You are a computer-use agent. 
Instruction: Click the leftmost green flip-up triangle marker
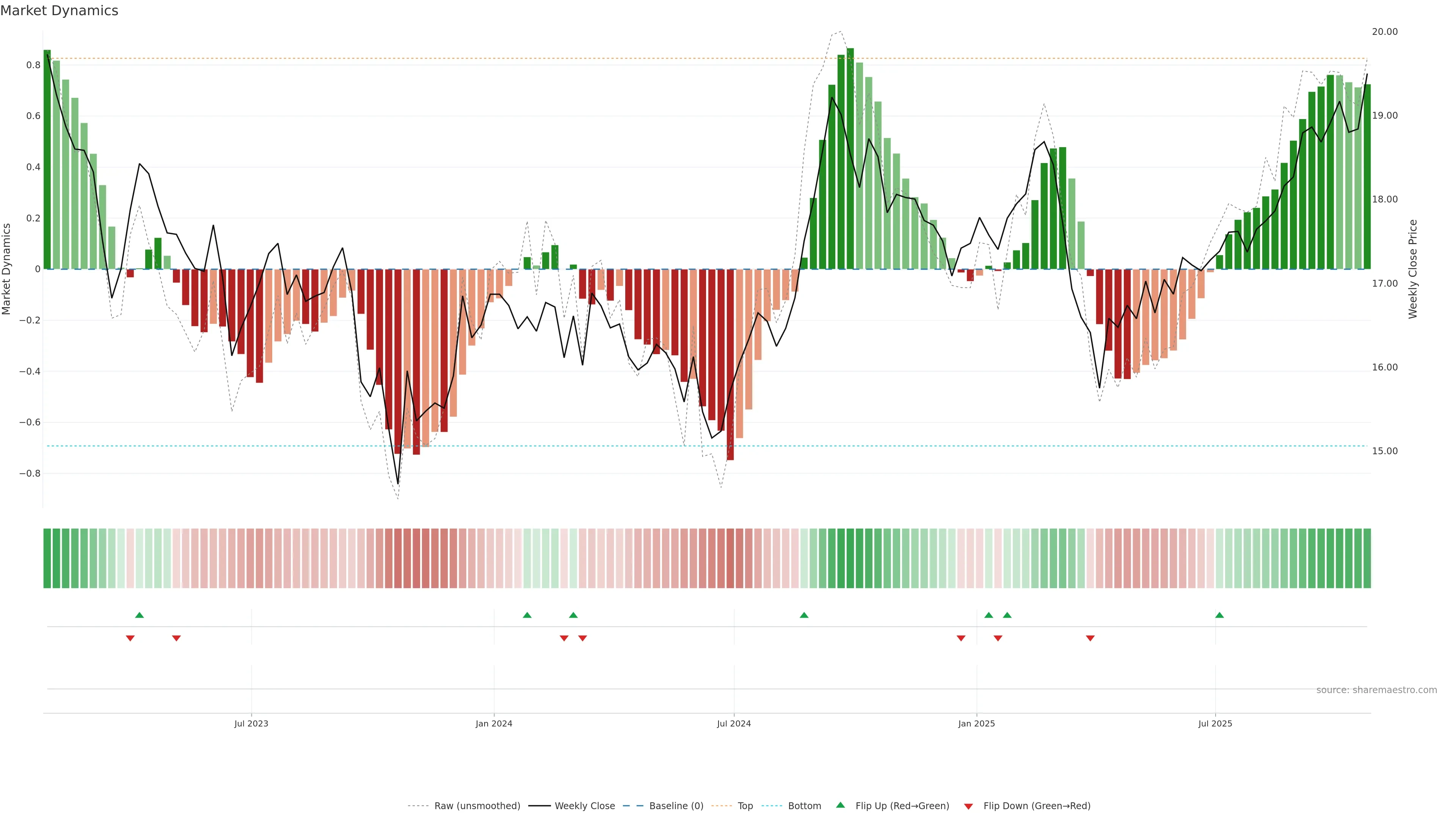point(140,615)
